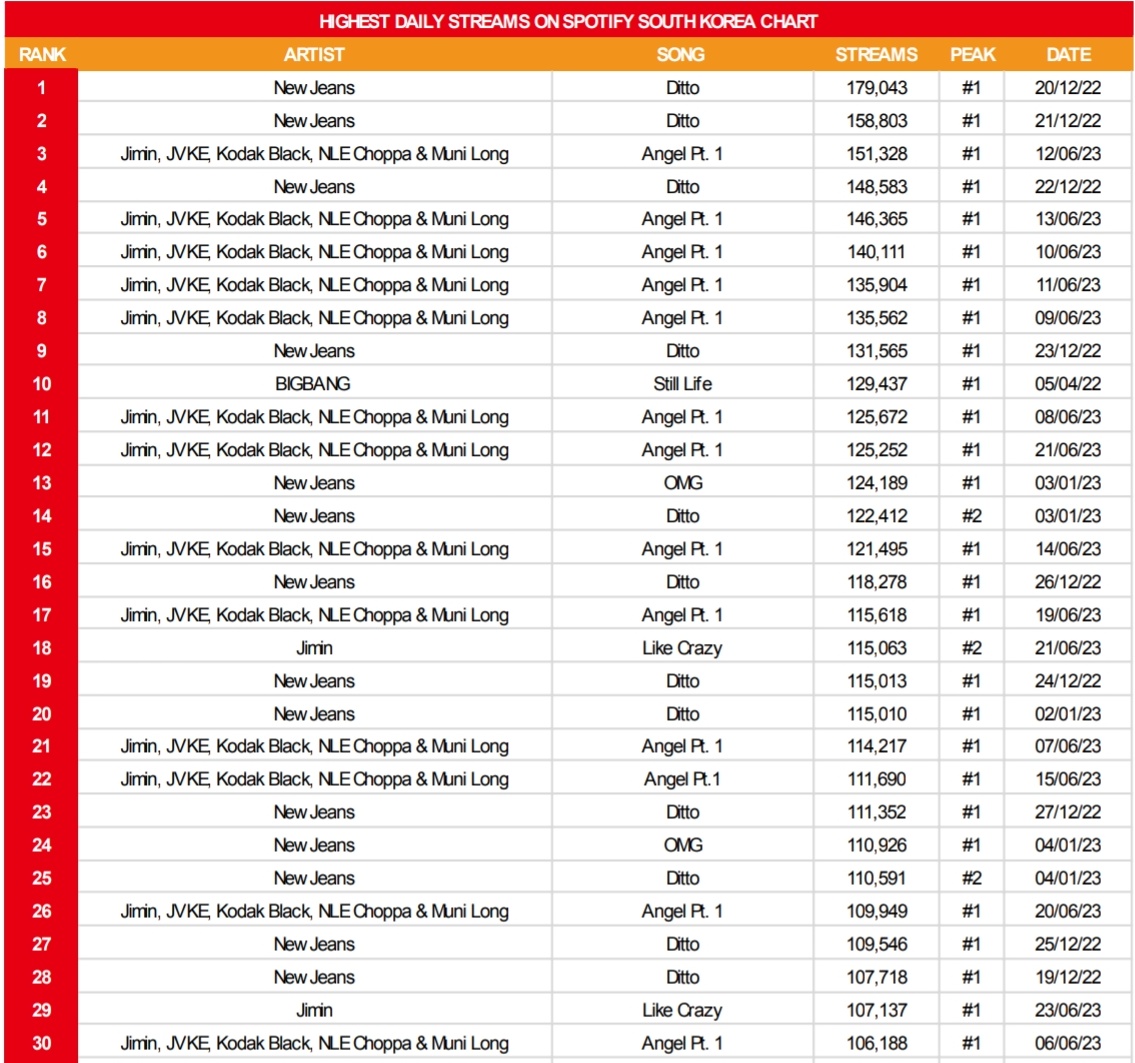The height and width of the screenshot is (1063, 1135).
Task: Select the stream value 129,437
Action: click(877, 384)
